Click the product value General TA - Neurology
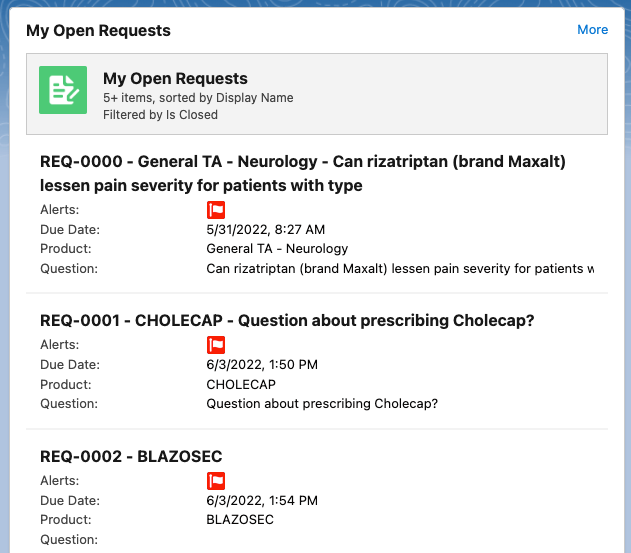Image resolution: width=631 pixels, height=553 pixels. point(277,248)
